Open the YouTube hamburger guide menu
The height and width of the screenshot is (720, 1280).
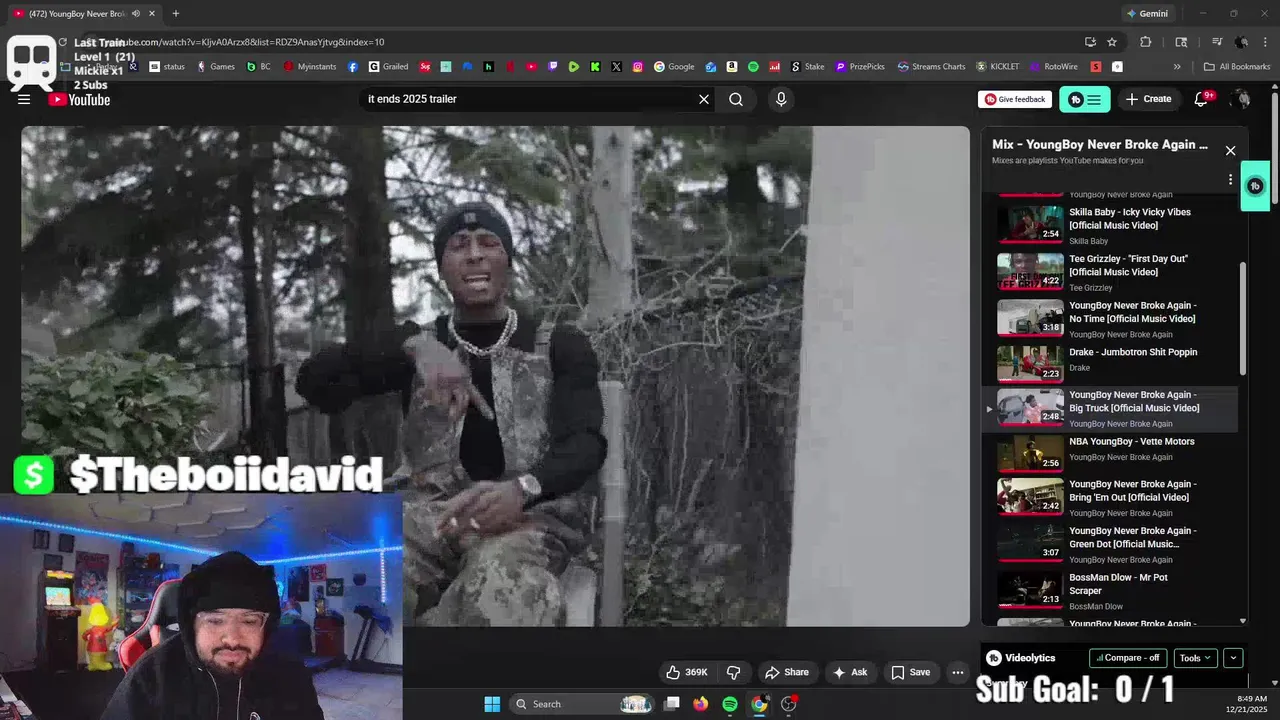tap(24, 99)
